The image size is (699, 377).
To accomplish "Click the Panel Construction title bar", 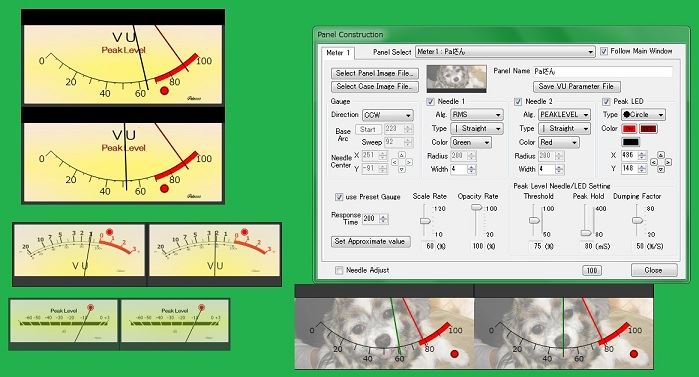I will (x=502, y=34).
